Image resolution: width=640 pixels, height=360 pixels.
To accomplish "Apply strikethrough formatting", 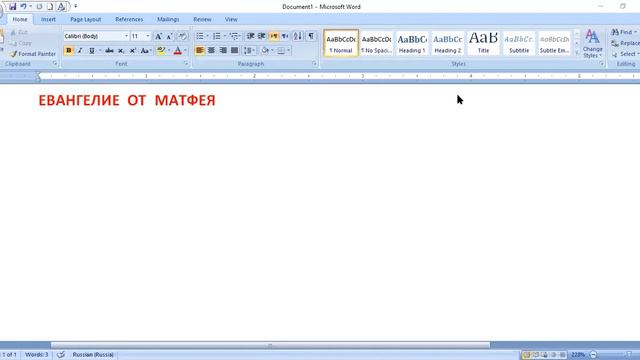I will (109, 51).
